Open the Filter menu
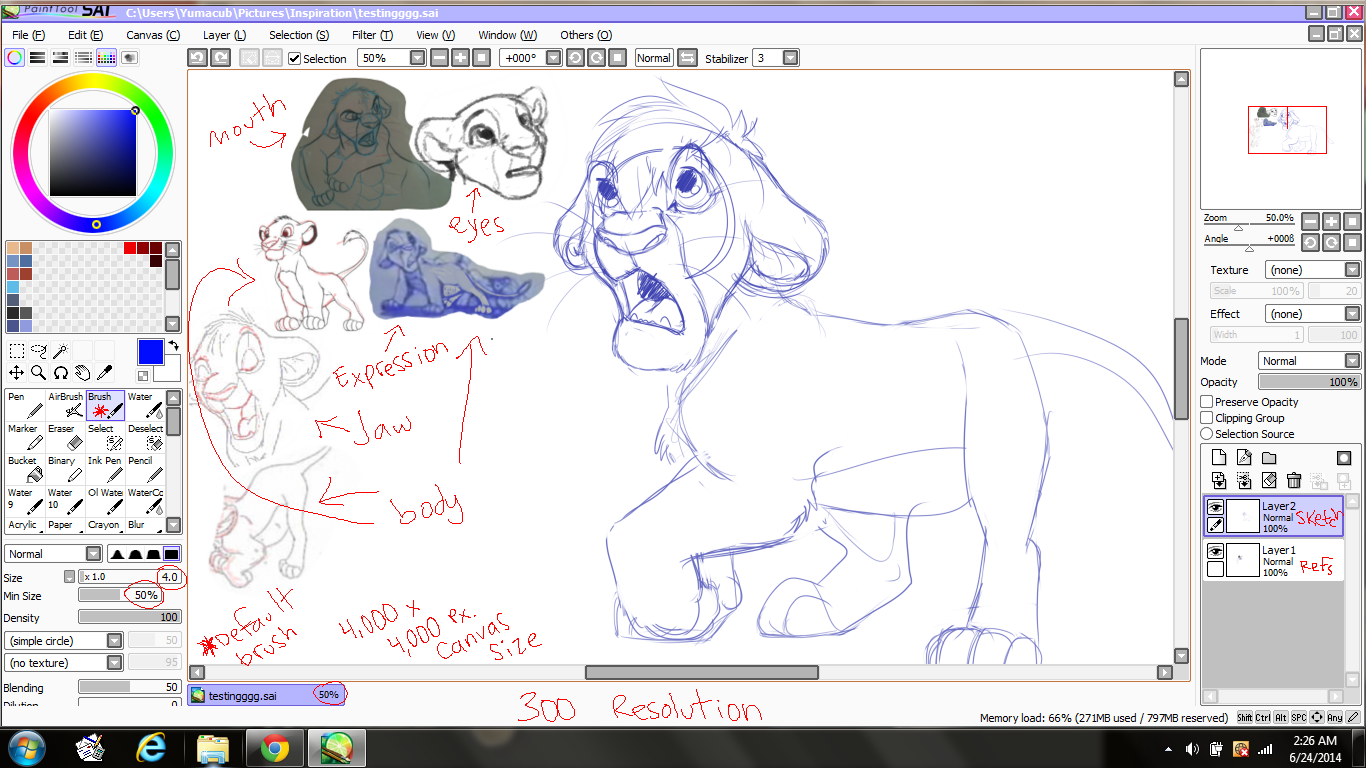This screenshot has width=1366, height=768. pos(372,35)
